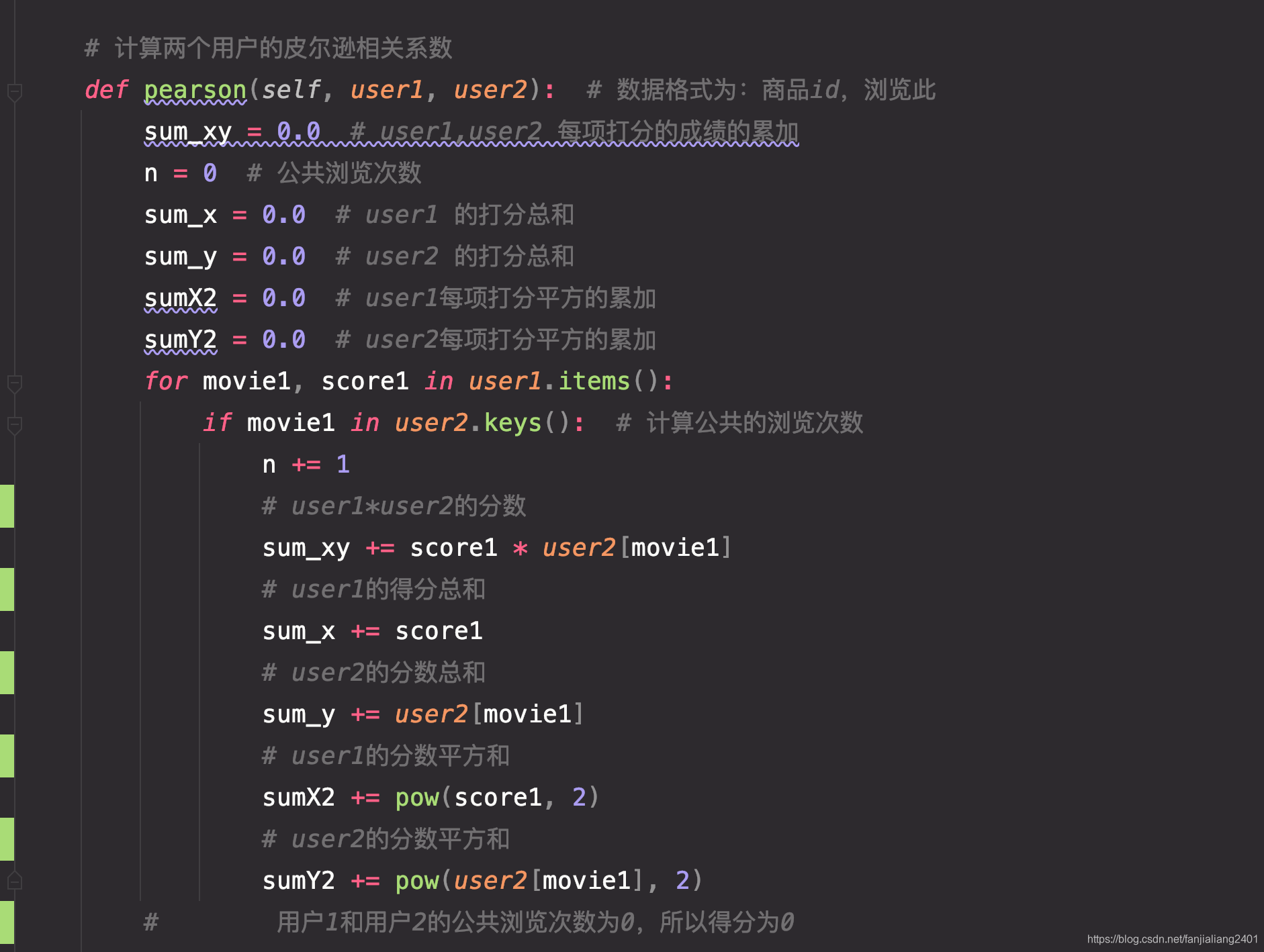
Task: Click the comment user2的分数总和
Action: point(374,673)
